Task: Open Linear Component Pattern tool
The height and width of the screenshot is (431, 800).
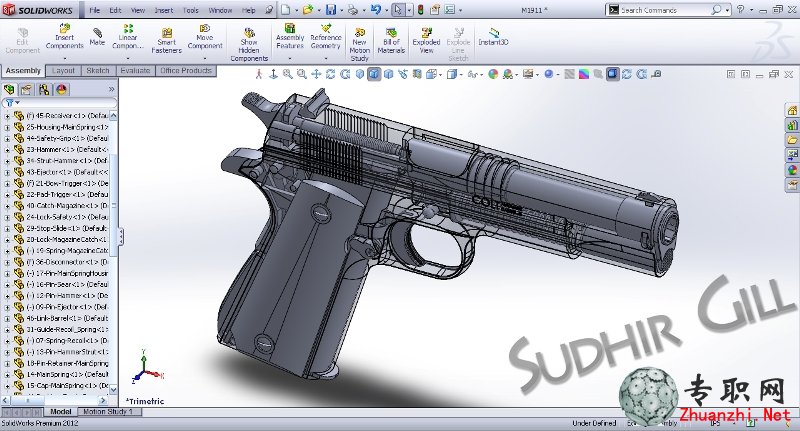Action: (x=128, y=36)
